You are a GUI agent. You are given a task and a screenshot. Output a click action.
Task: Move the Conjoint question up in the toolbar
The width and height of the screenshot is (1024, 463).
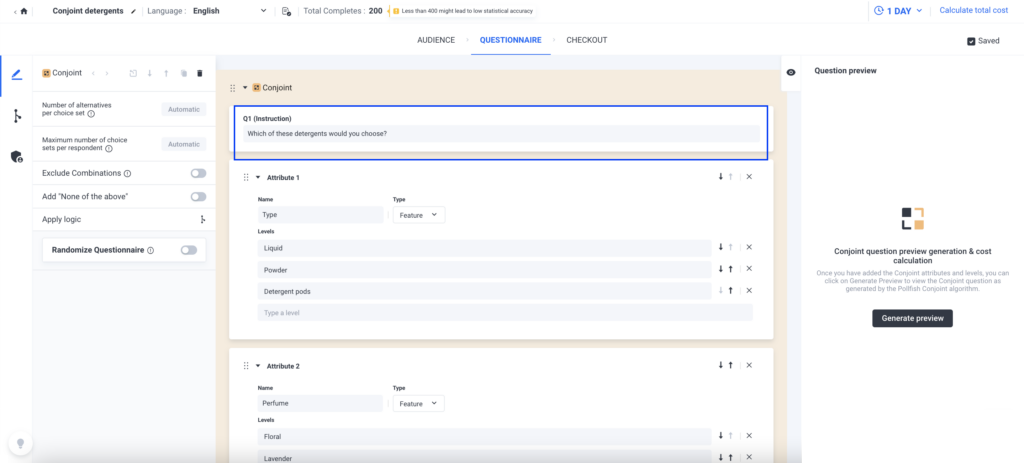click(167, 73)
